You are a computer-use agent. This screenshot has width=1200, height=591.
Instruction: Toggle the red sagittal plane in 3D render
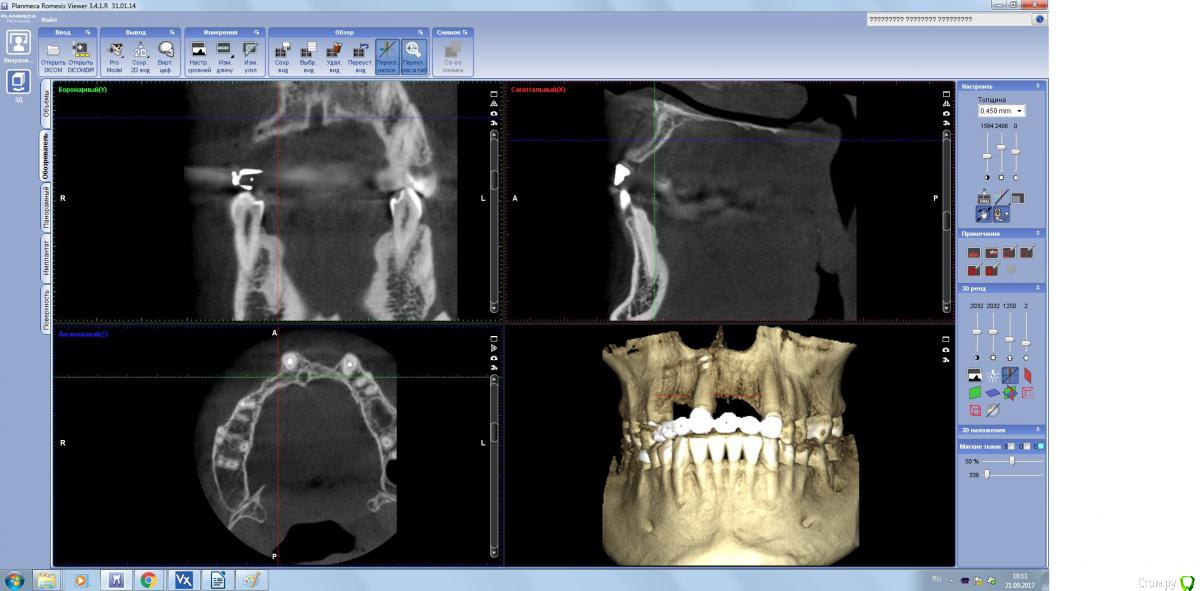pyautogui.click(x=1027, y=376)
